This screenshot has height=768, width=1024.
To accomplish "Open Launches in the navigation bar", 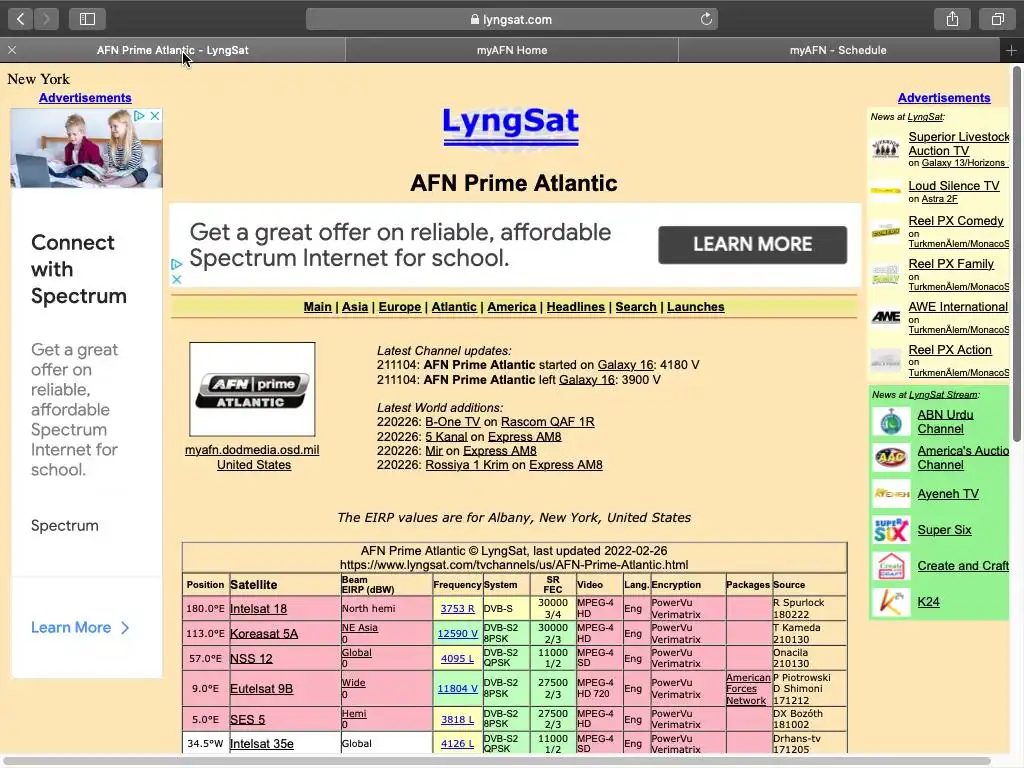I will pyautogui.click(x=696, y=307).
